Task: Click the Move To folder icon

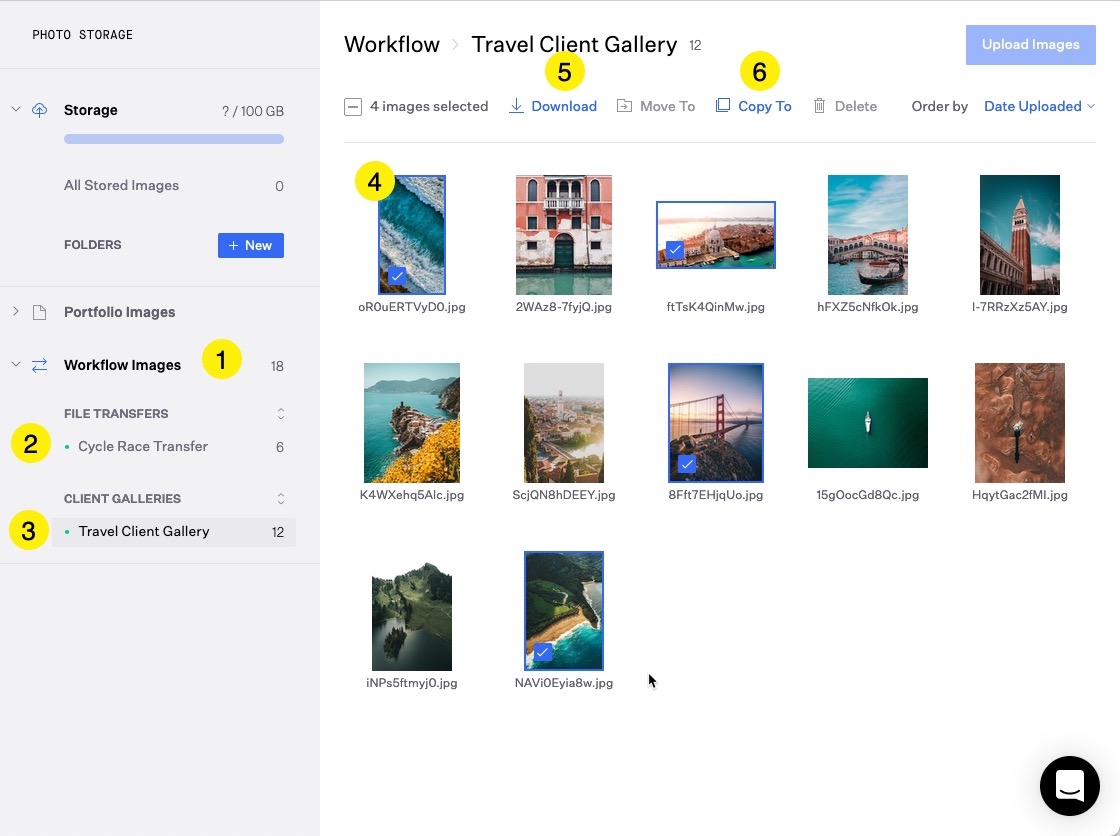Action: click(624, 106)
